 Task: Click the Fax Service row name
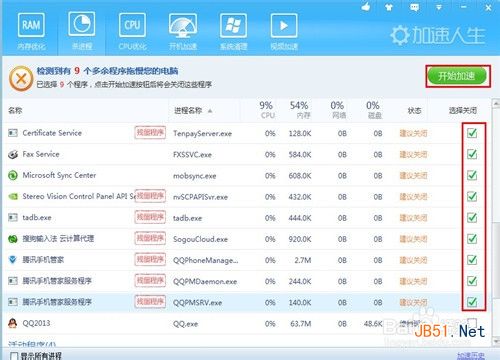pyautogui.click(x=41, y=154)
